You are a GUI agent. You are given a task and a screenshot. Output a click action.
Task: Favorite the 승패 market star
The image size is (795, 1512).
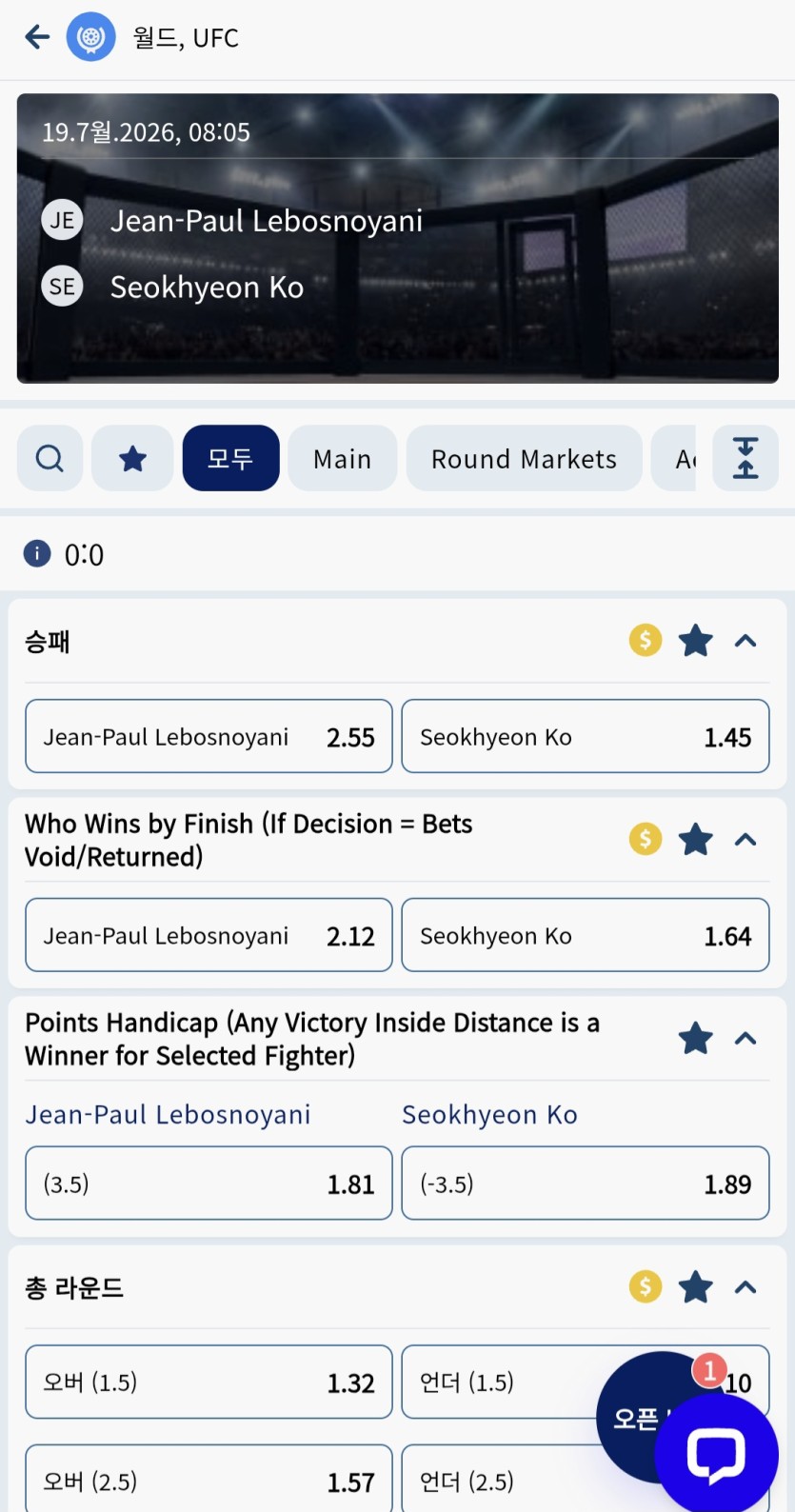[x=696, y=641]
